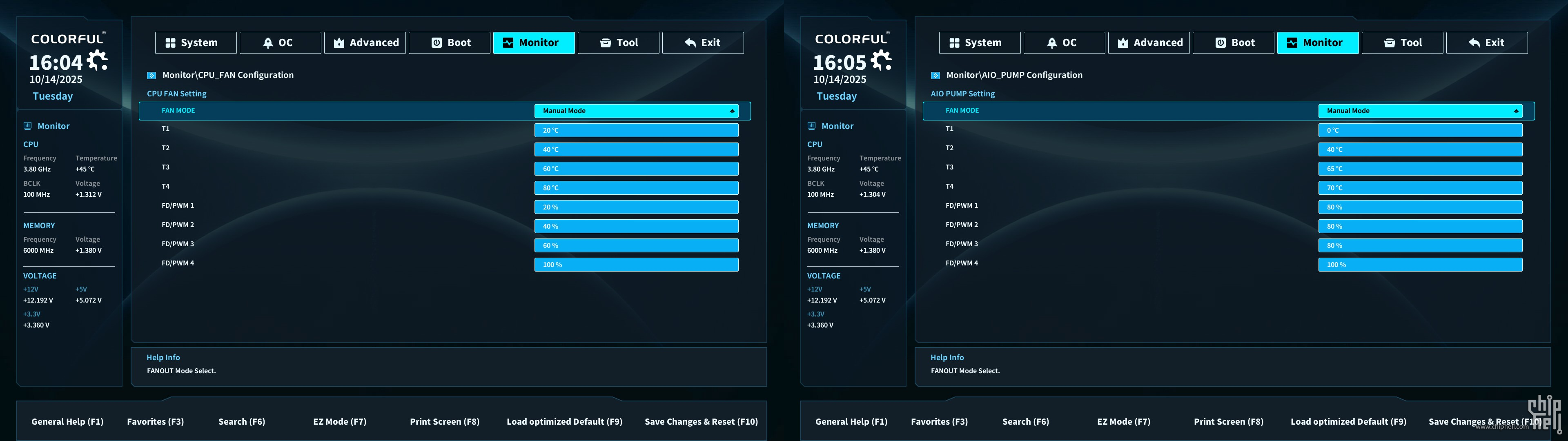
Task: Open the Tool tab on the AIO_PUMP screen
Action: click(1402, 42)
